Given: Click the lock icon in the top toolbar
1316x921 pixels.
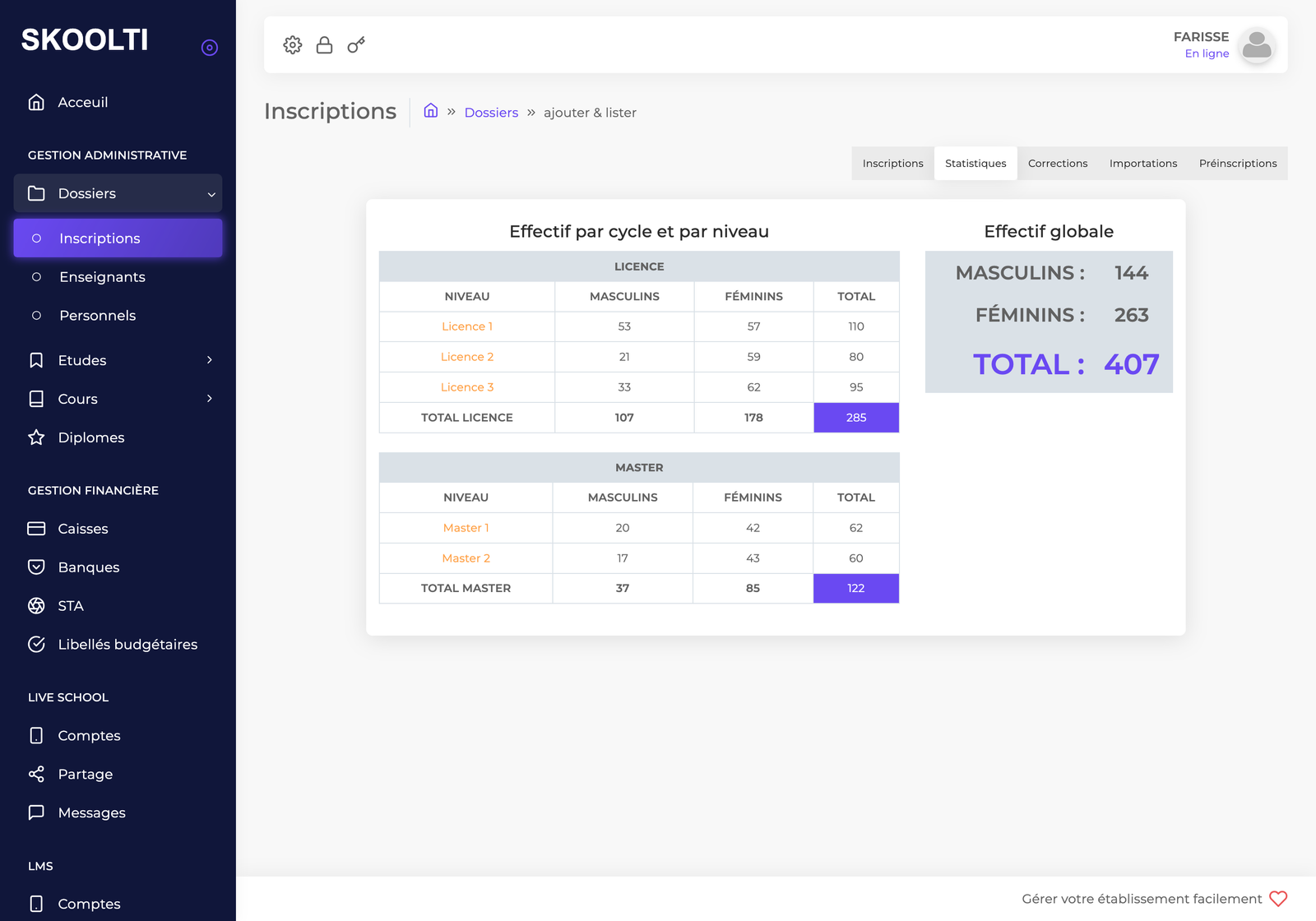Looking at the screenshot, I should click(324, 45).
